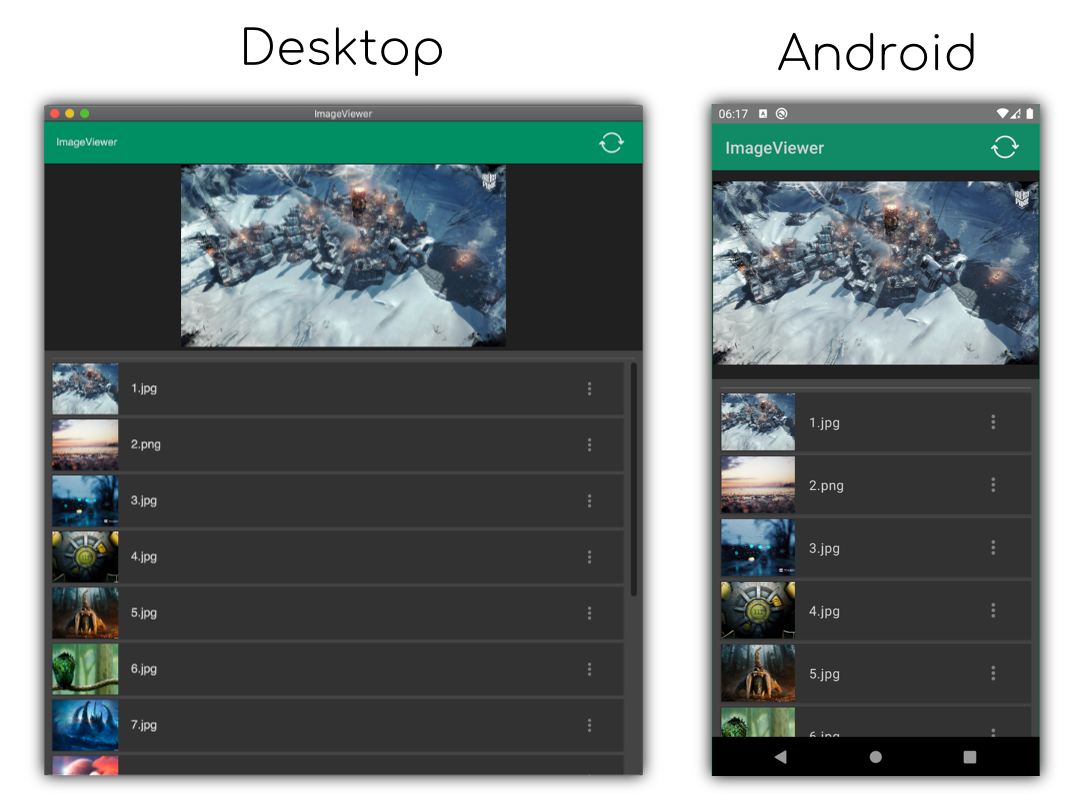
Task: Click the 7.jpg file name in desktop list
Action: (x=144, y=725)
